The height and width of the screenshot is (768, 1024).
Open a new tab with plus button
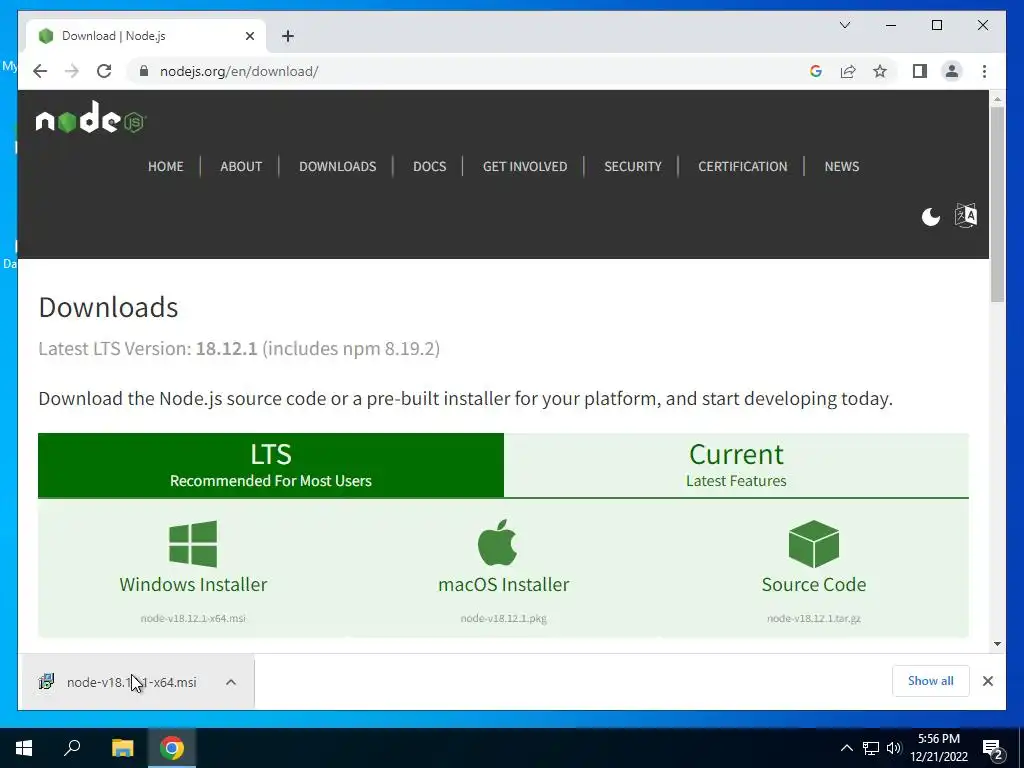tap(288, 36)
